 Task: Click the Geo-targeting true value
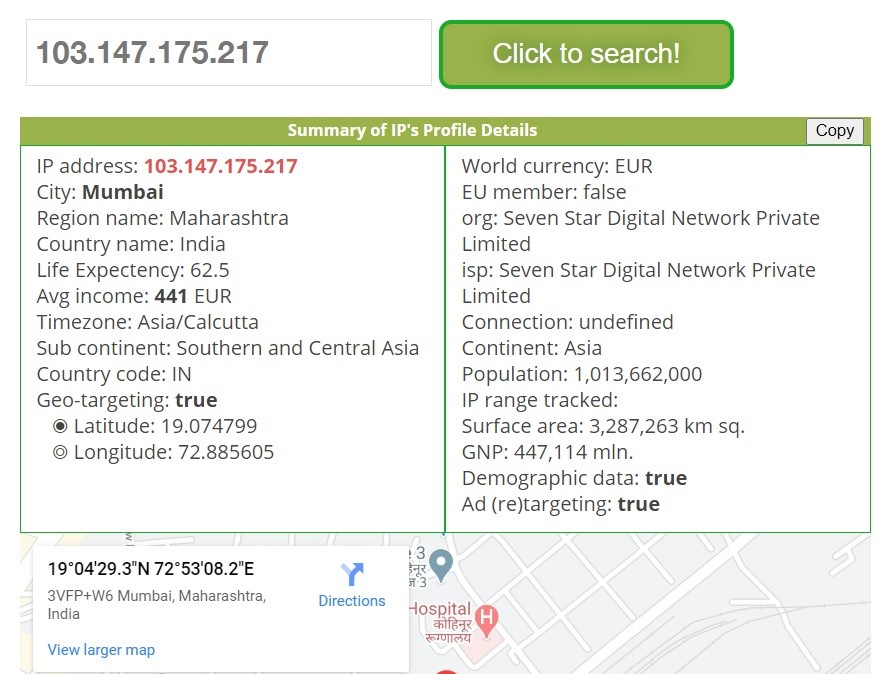click(x=196, y=400)
